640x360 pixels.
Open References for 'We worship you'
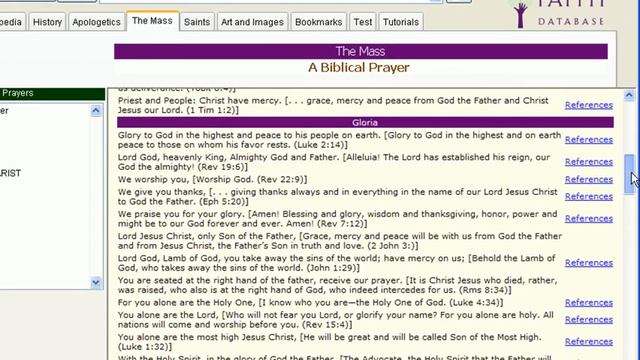589,180
